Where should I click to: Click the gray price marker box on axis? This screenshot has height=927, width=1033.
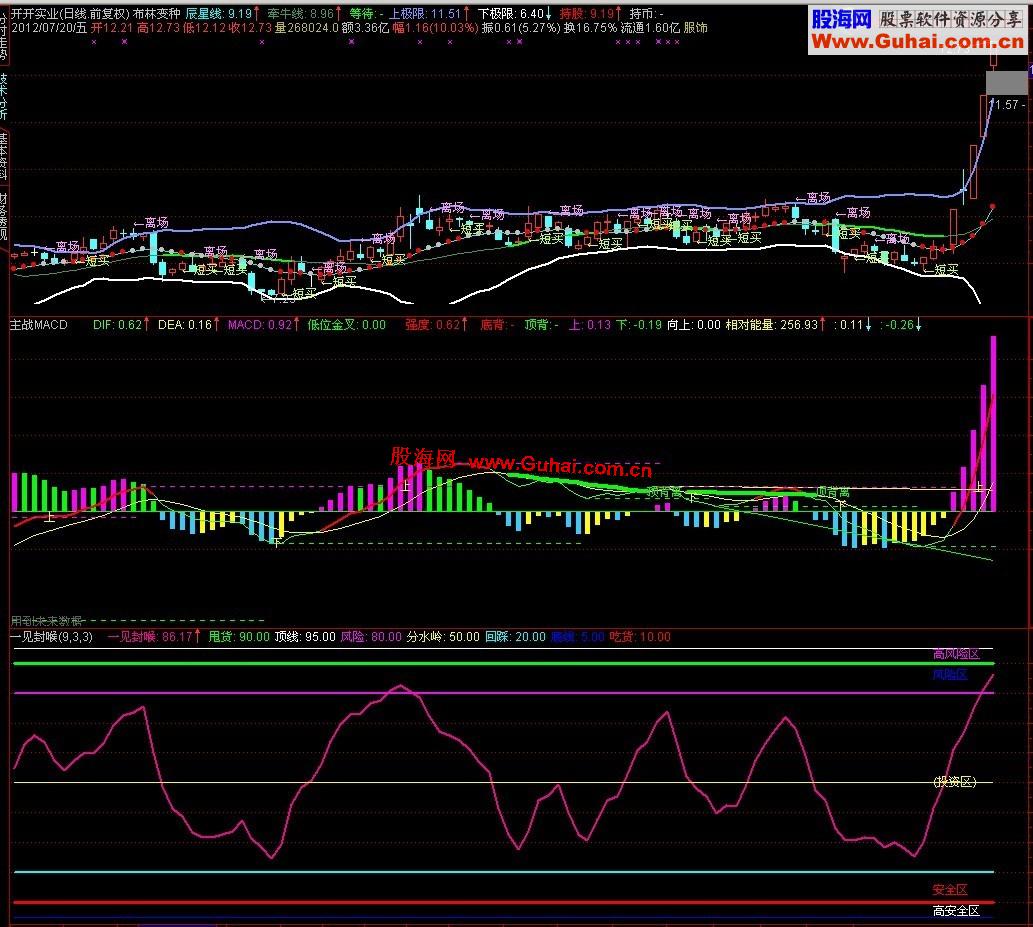tap(1006, 83)
